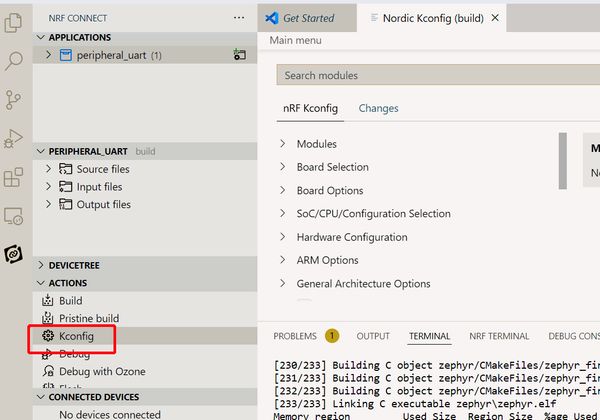Open the Extensions view
The image size is (600, 420).
coord(13,177)
